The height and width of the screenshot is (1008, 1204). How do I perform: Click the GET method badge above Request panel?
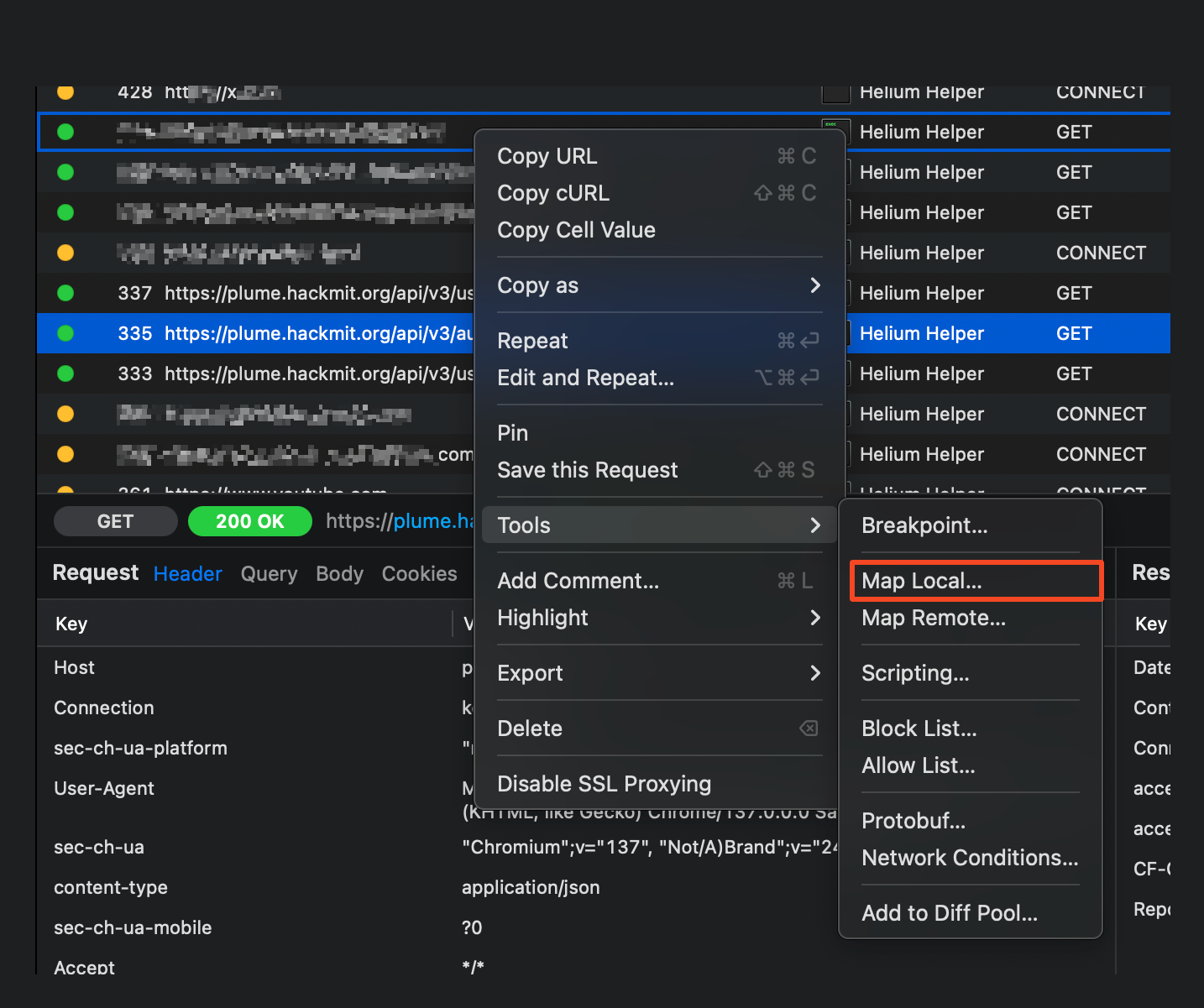tap(115, 521)
